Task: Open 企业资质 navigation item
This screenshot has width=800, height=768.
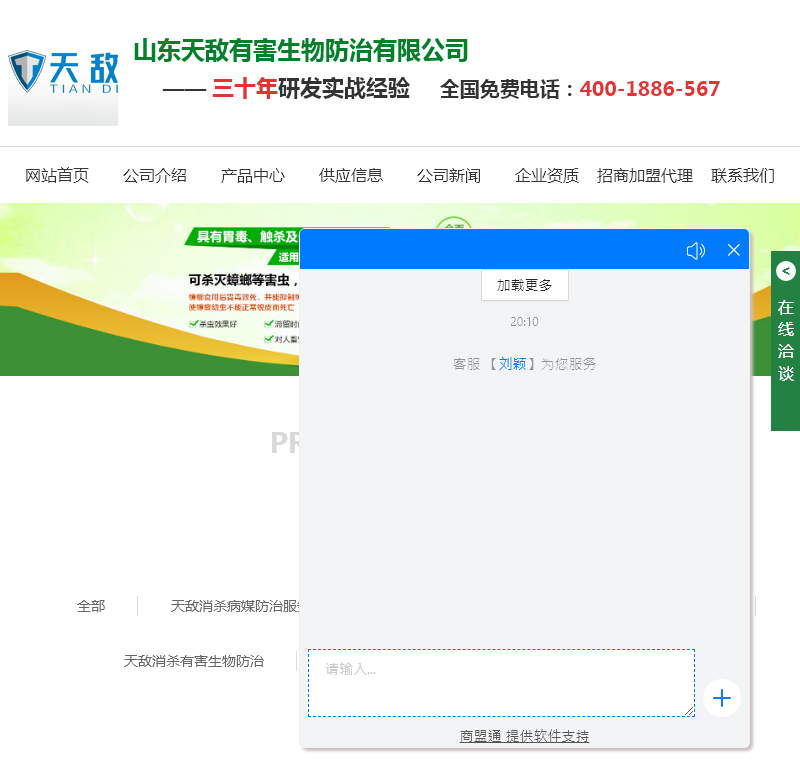Action: [547, 176]
